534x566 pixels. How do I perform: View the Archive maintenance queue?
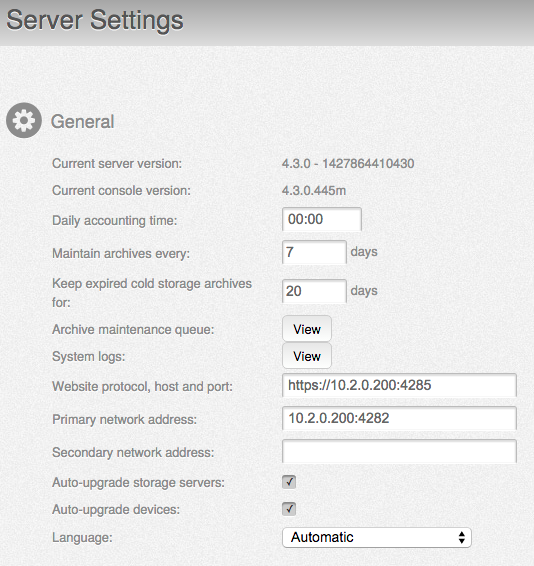coord(307,329)
